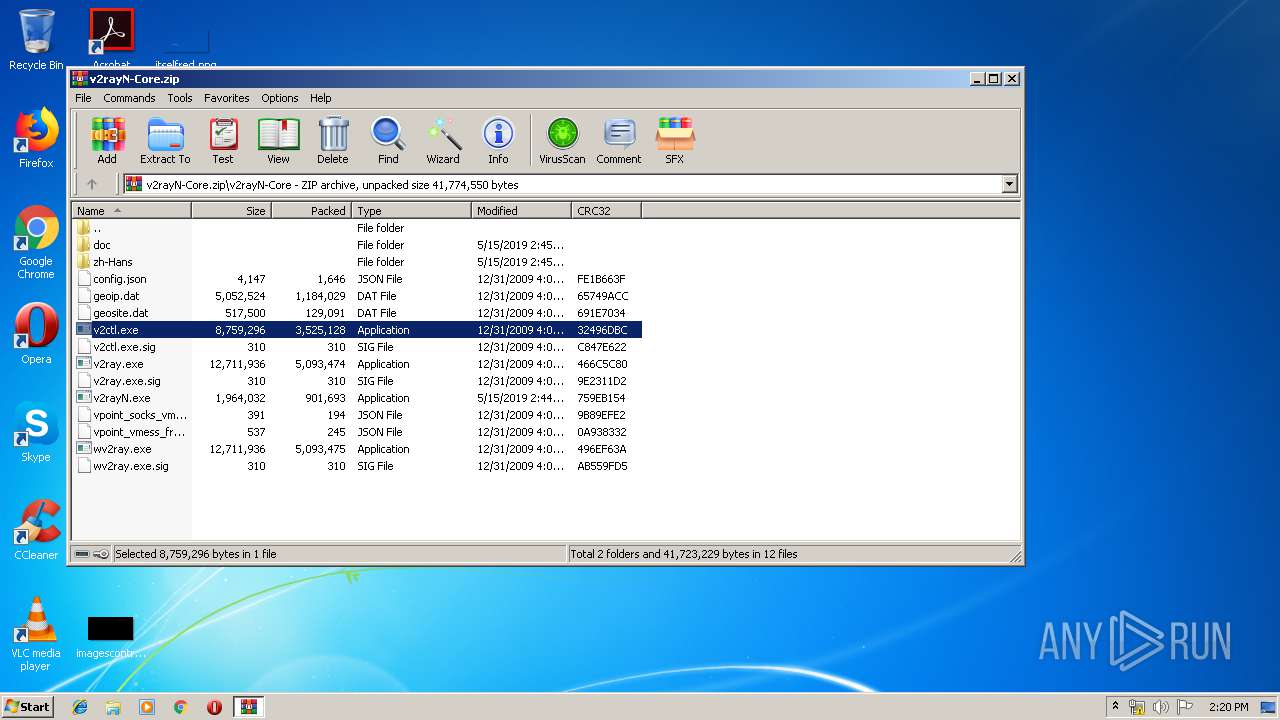Open the Favorites menu

(x=227, y=98)
